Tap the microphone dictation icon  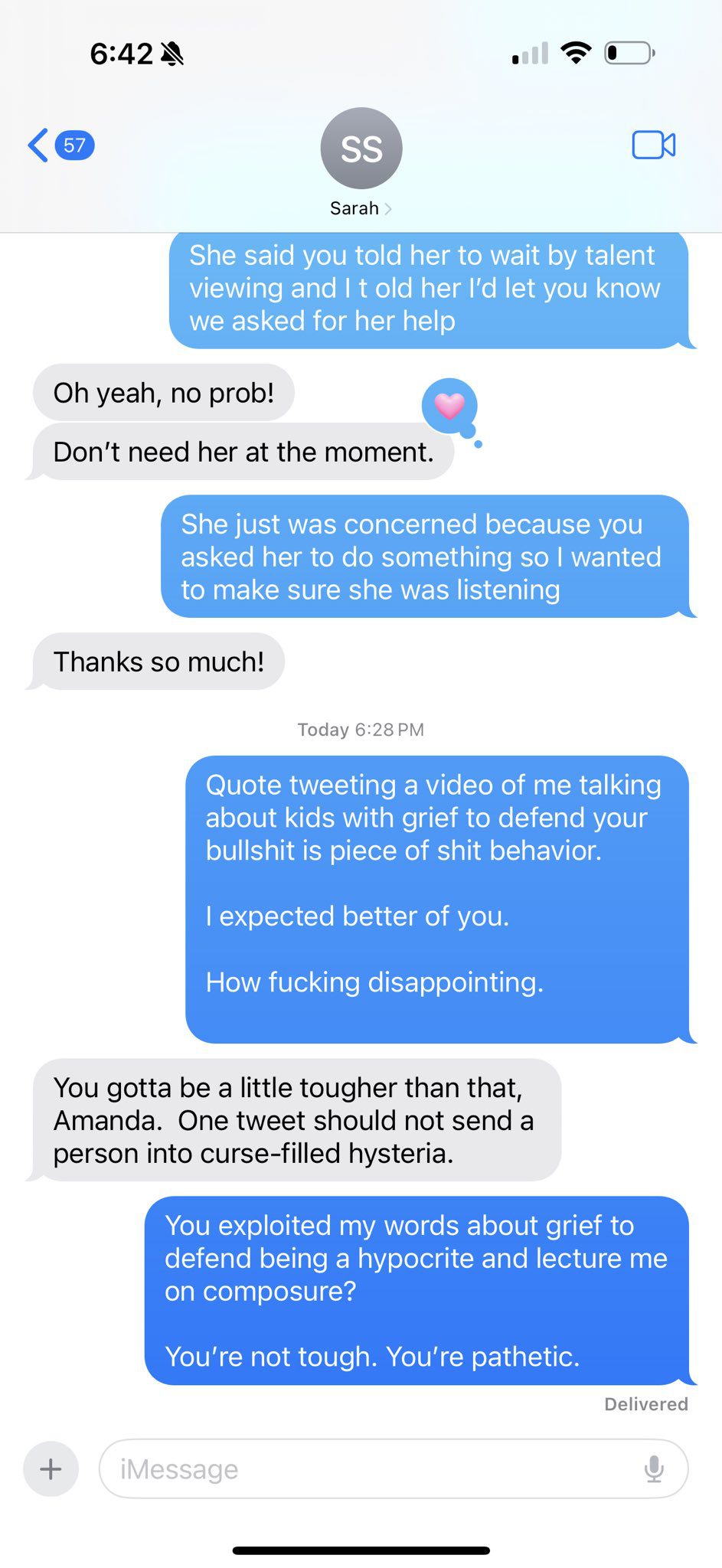pyautogui.click(x=654, y=1468)
